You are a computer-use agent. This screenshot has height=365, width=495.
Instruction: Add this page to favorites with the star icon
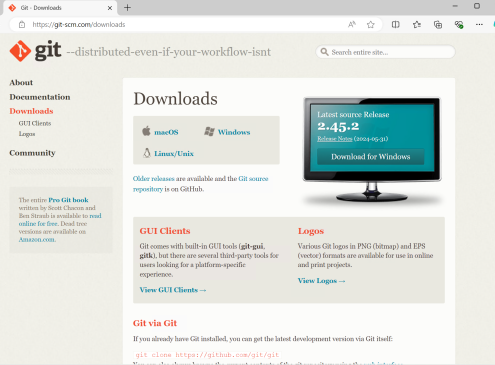pyautogui.click(x=371, y=24)
